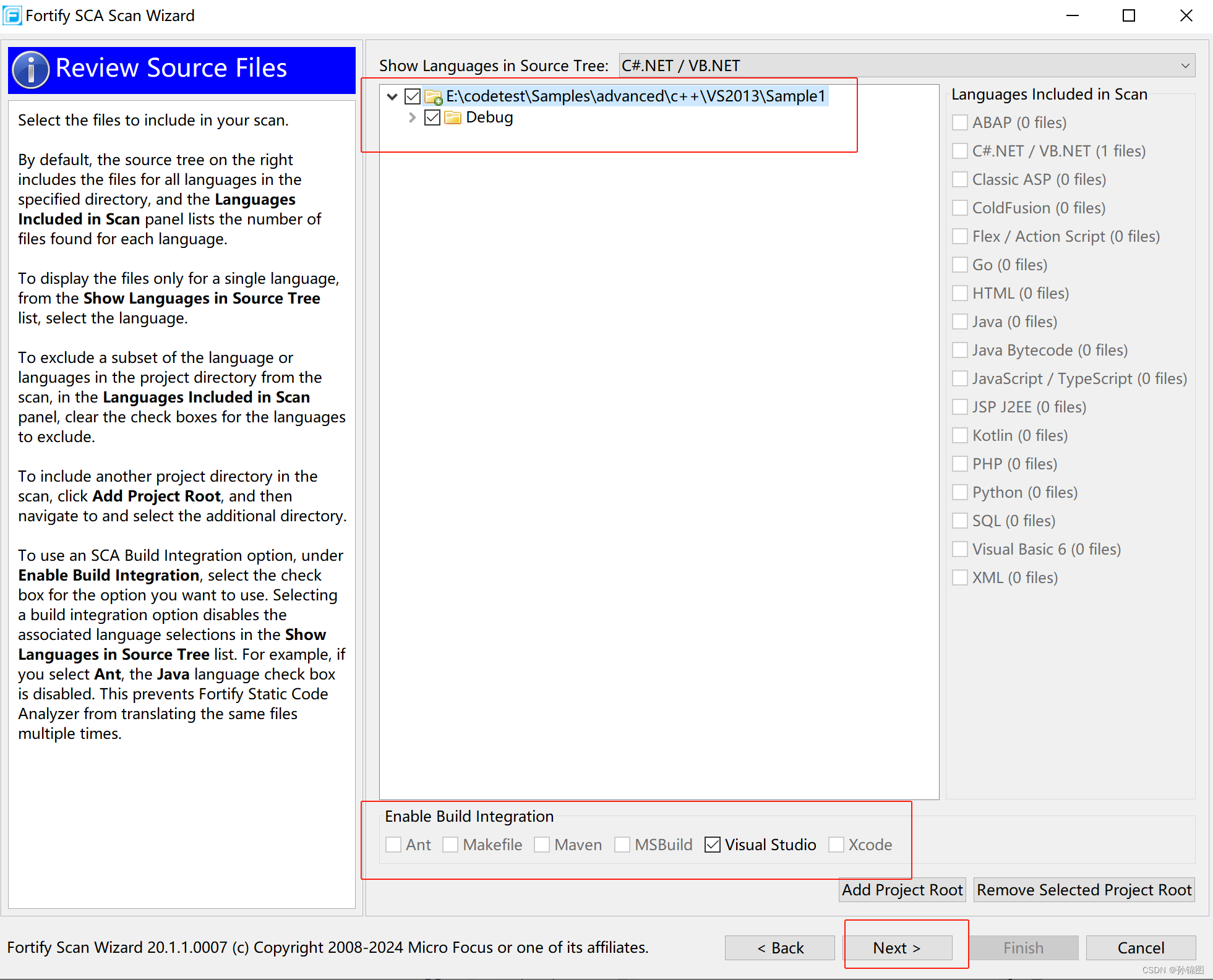Toggle the Sample1 project root checkbox
The width and height of the screenshot is (1213, 980).
point(413,96)
